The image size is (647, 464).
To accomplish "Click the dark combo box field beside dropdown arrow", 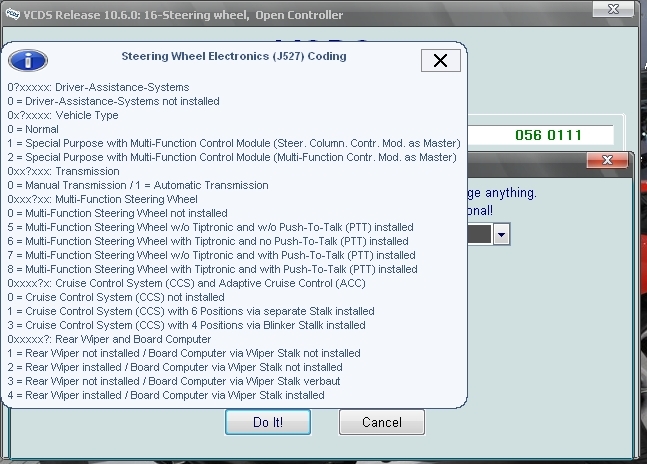I will (479, 235).
